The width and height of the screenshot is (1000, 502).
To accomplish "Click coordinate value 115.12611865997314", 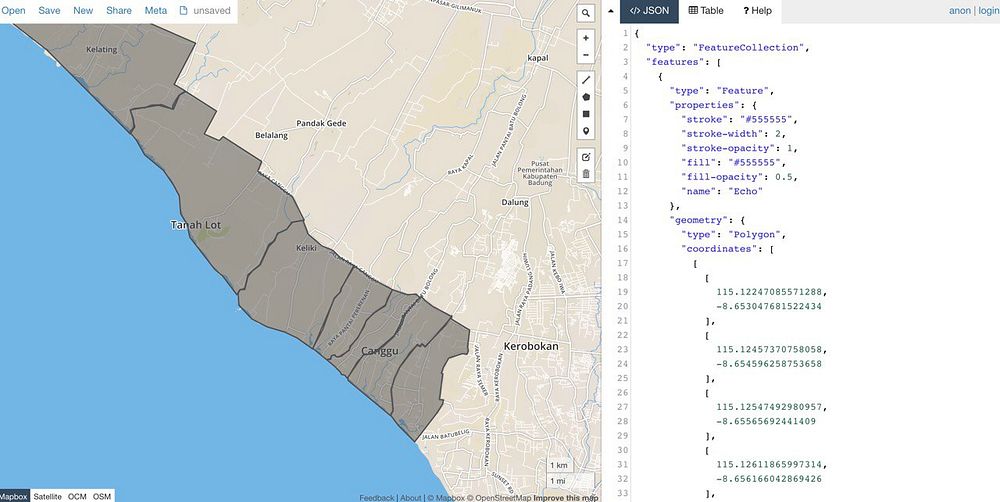I will (x=770, y=464).
